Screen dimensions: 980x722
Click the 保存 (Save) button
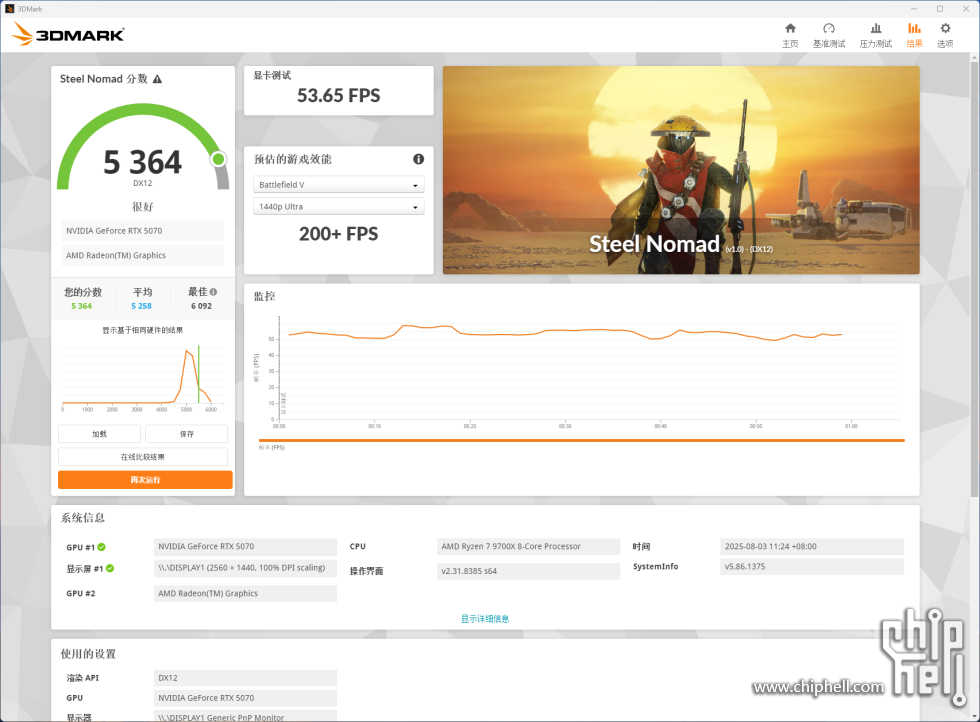tap(186, 434)
